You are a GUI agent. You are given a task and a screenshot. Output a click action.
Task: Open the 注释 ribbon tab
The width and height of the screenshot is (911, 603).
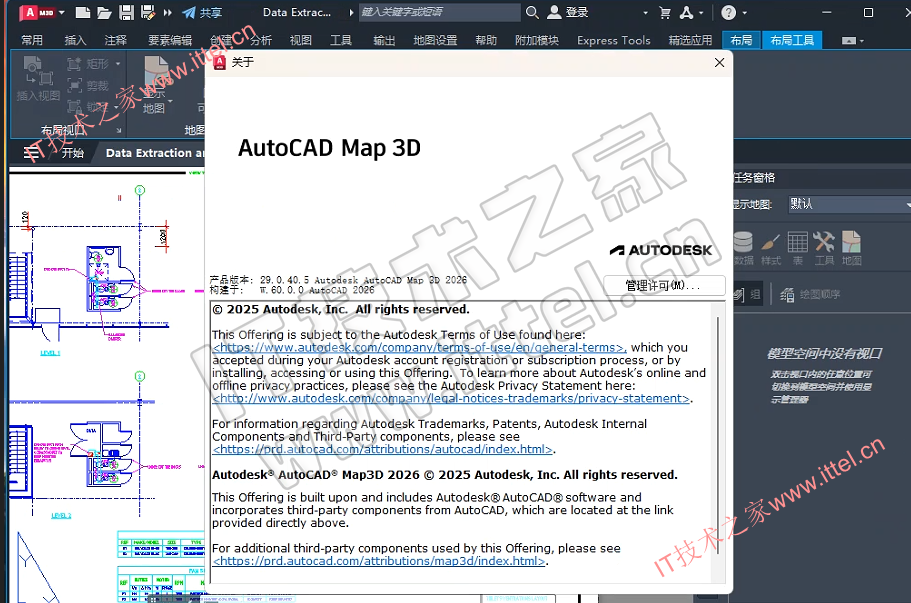115,40
